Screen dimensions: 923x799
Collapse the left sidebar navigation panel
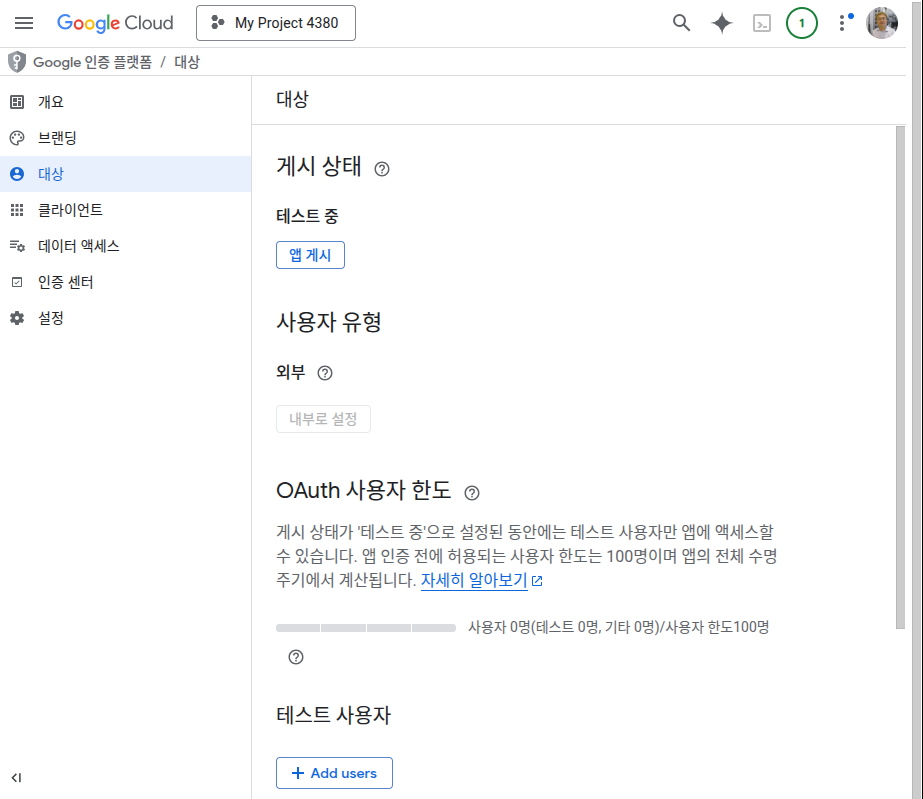click(17, 777)
